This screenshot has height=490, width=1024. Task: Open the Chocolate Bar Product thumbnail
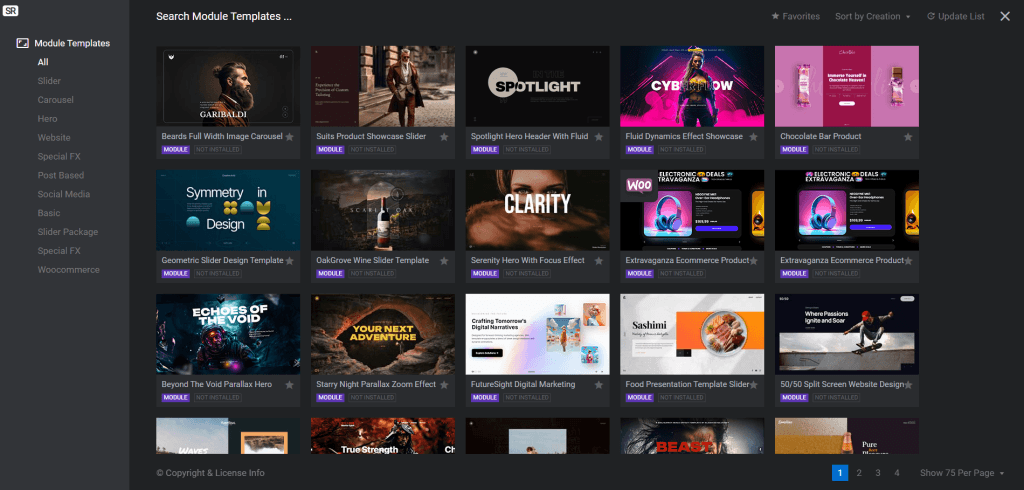tap(846, 86)
